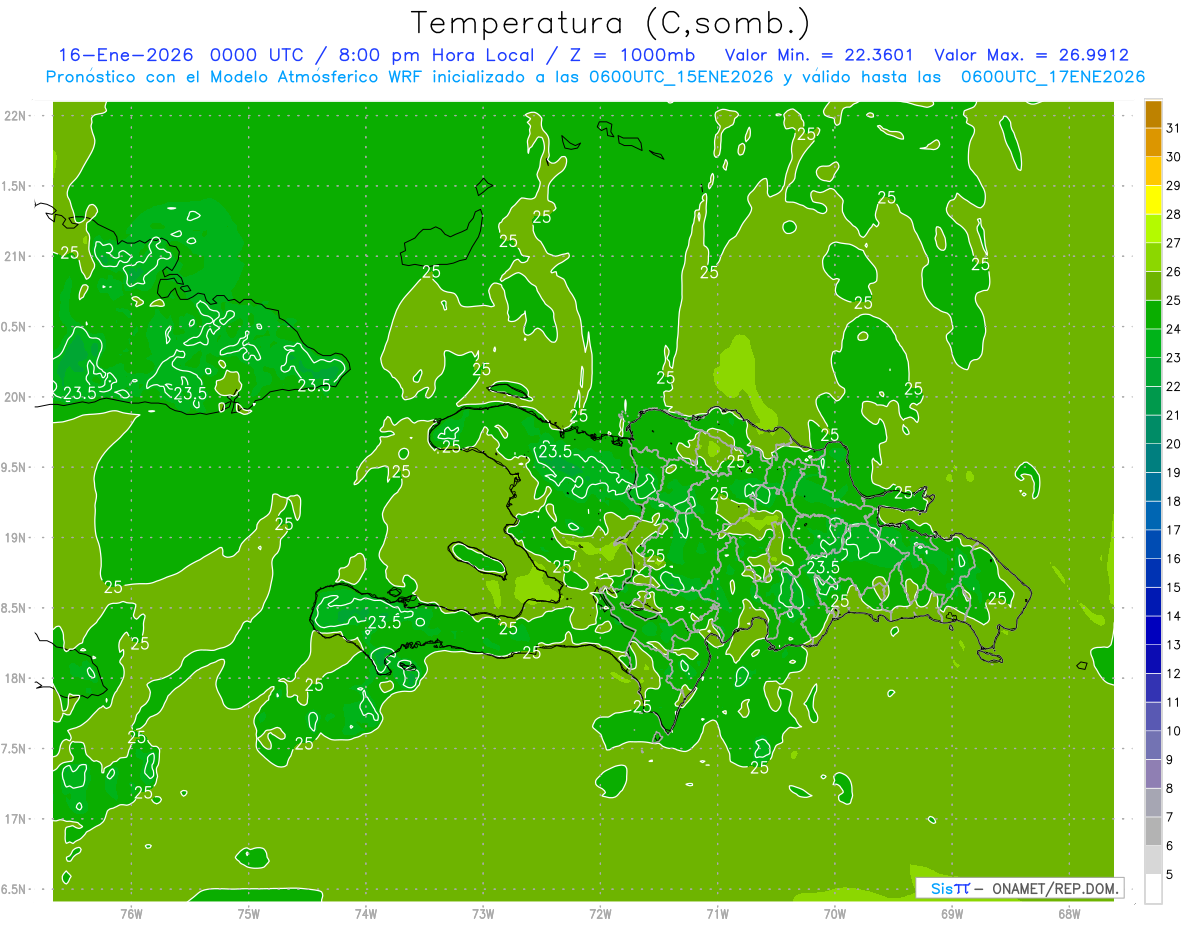Click the legend value '18'
Image resolution: width=1200 pixels, height=927 pixels.
[x=1173, y=501]
